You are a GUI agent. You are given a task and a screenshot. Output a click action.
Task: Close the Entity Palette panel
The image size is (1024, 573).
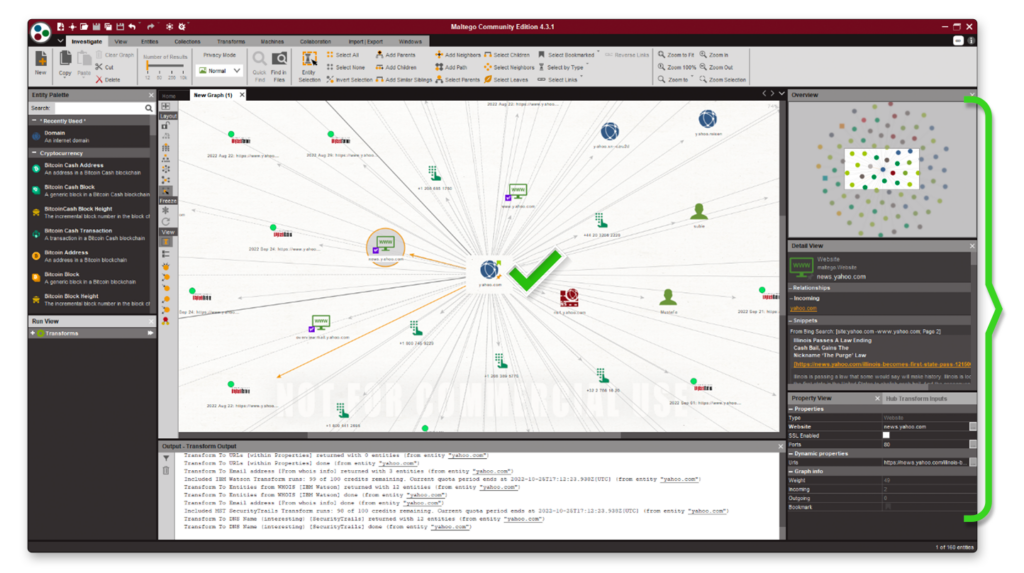[x=151, y=95]
